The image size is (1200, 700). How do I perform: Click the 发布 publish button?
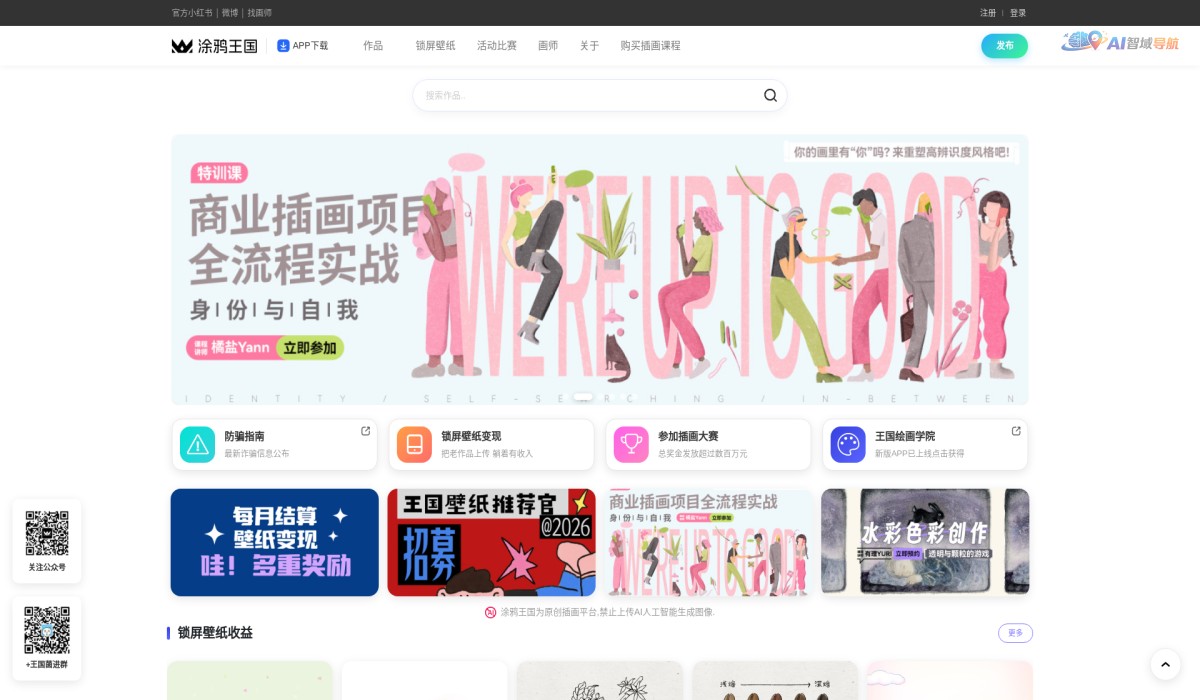pos(1004,46)
